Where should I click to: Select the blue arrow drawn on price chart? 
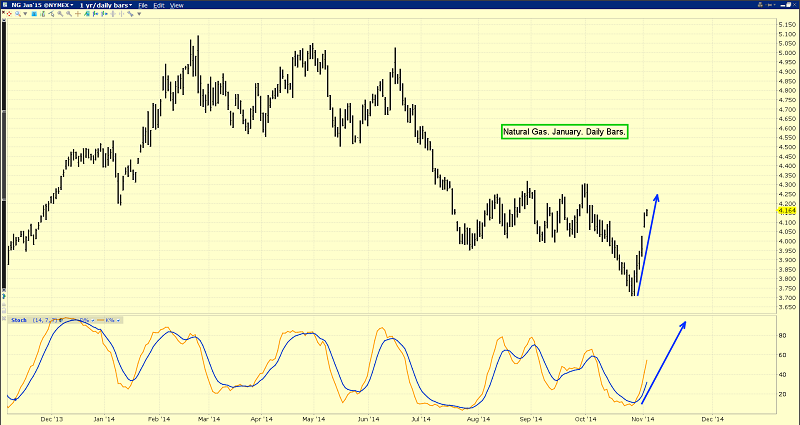(646, 243)
